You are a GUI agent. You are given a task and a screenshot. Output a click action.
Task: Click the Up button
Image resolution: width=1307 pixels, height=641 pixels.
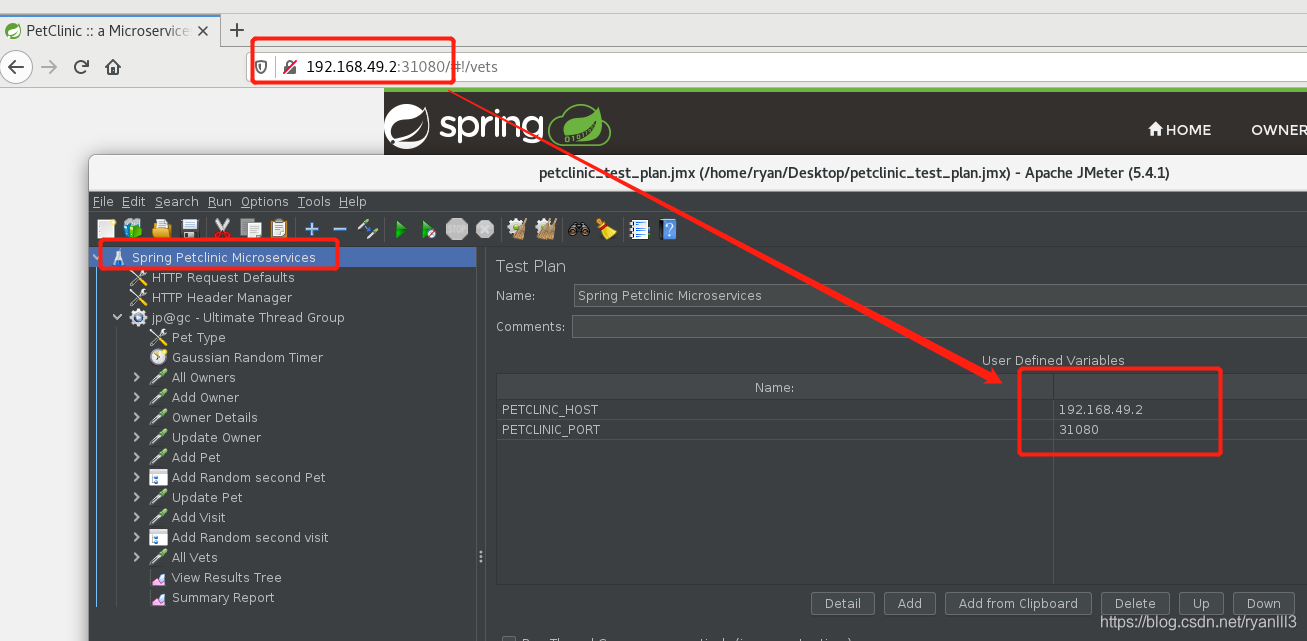pyautogui.click(x=1201, y=603)
